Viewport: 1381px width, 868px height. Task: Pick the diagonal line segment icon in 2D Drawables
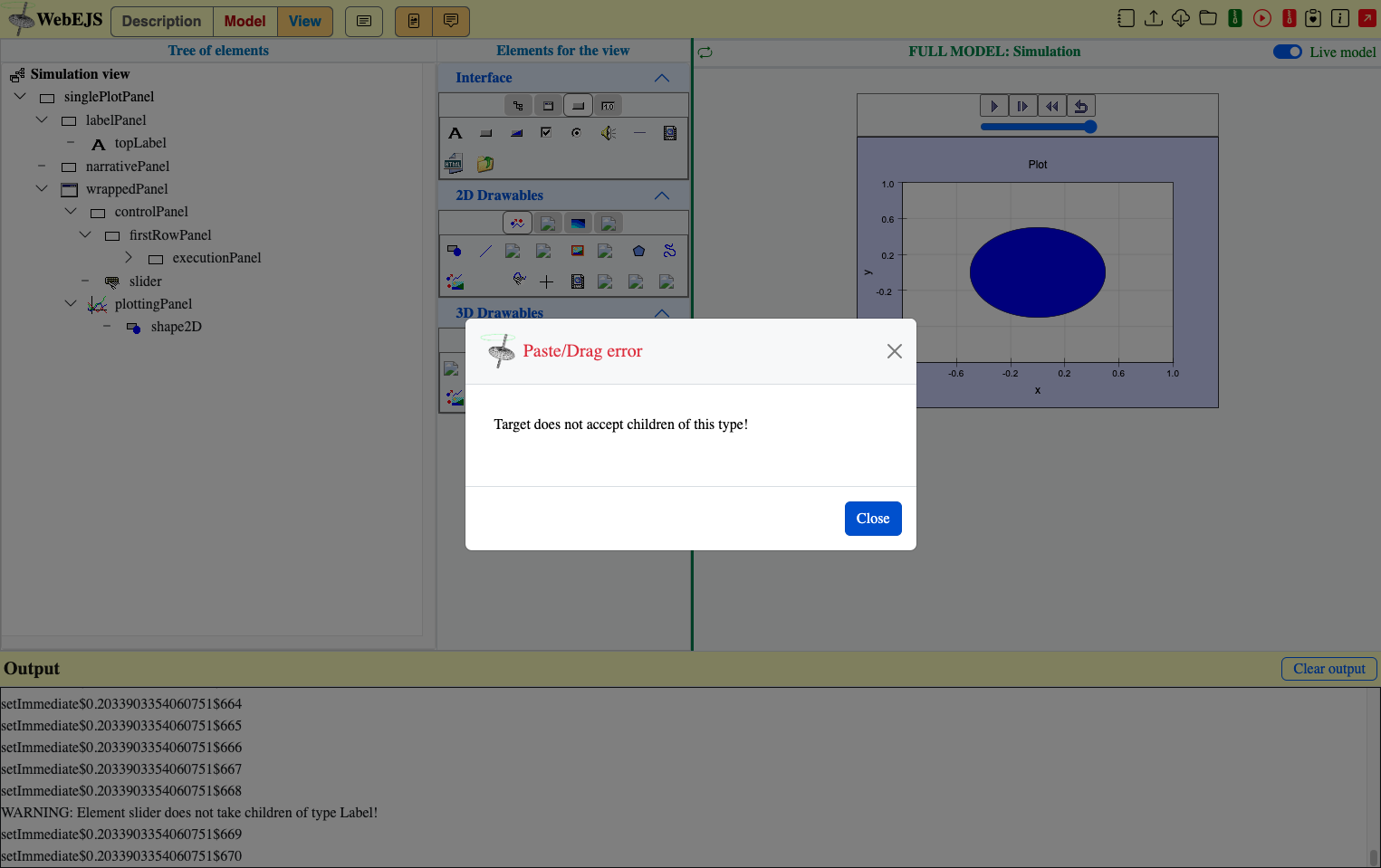pos(485,251)
